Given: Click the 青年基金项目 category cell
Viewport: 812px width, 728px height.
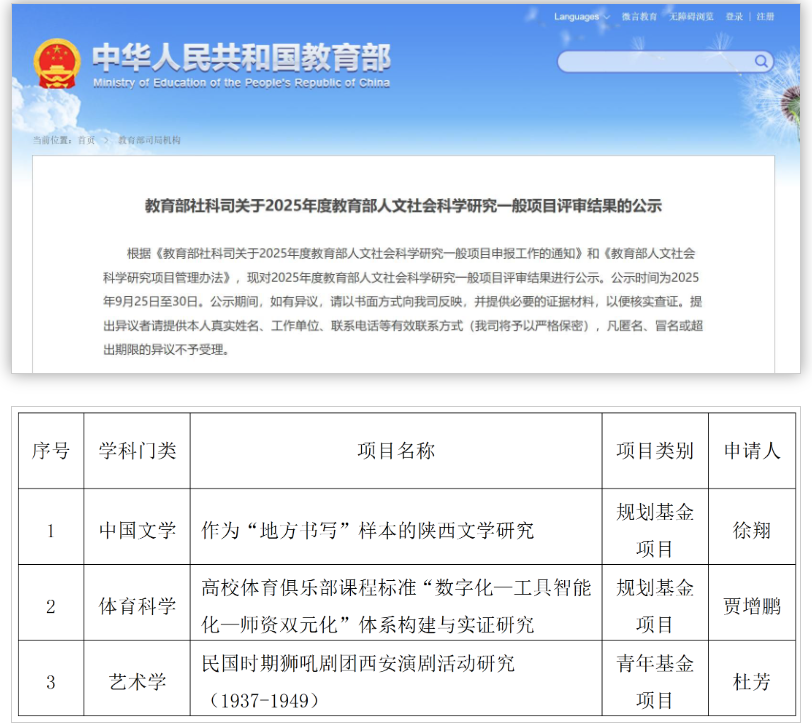Looking at the screenshot, I should [655, 678].
